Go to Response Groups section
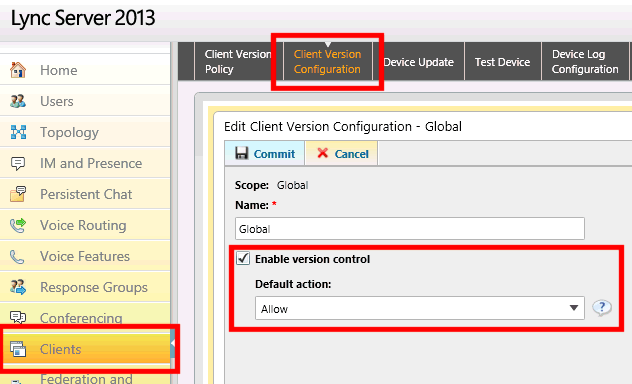This screenshot has height=384, width=632. 85,287
